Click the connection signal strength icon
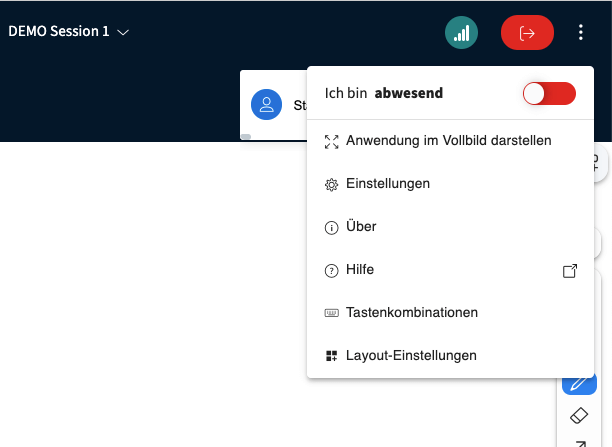This screenshot has width=612, height=447. (461, 33)
